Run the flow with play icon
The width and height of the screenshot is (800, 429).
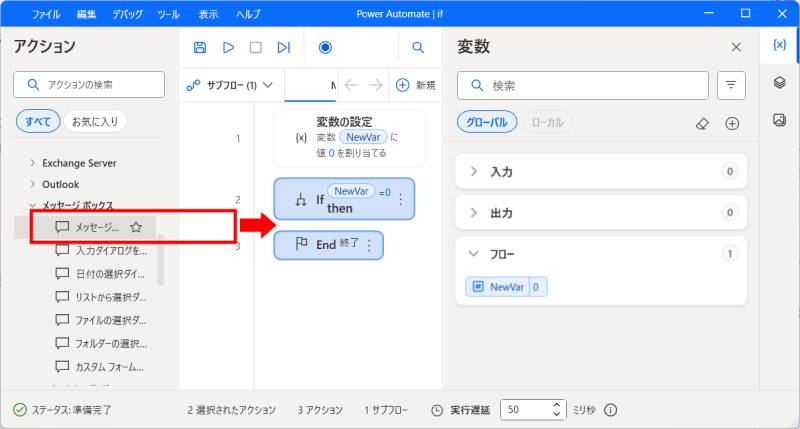point(228,47)
